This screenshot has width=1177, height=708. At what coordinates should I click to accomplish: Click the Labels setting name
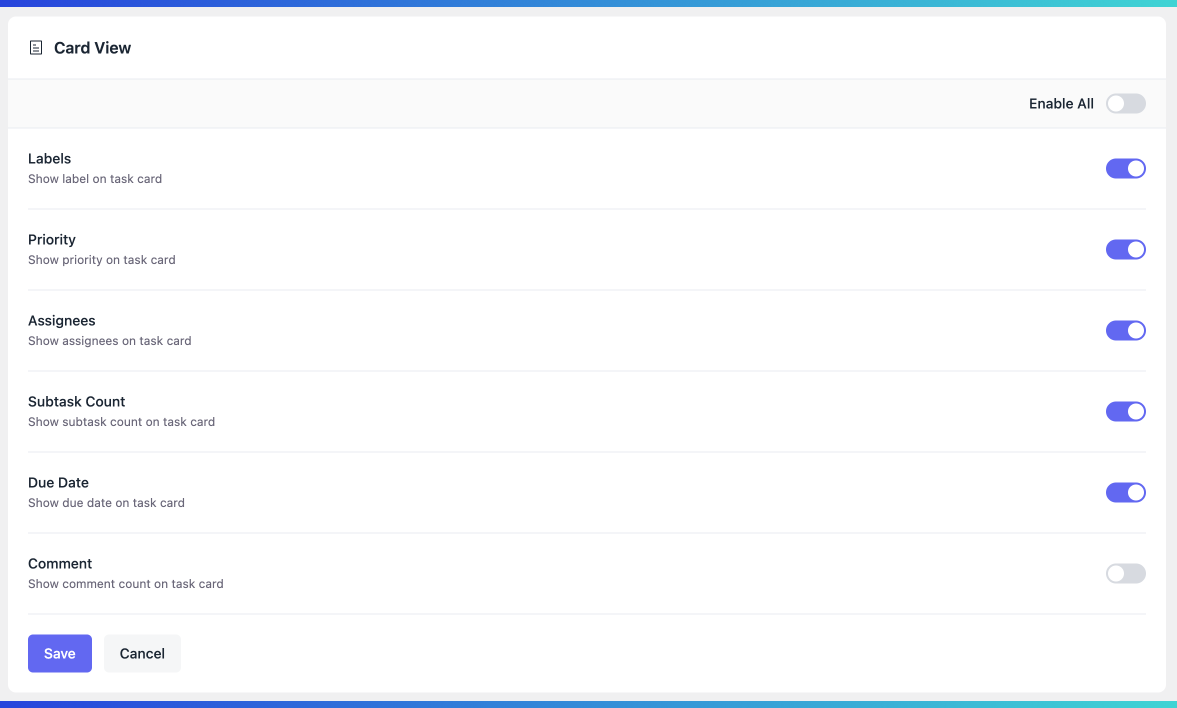point(49,158)
